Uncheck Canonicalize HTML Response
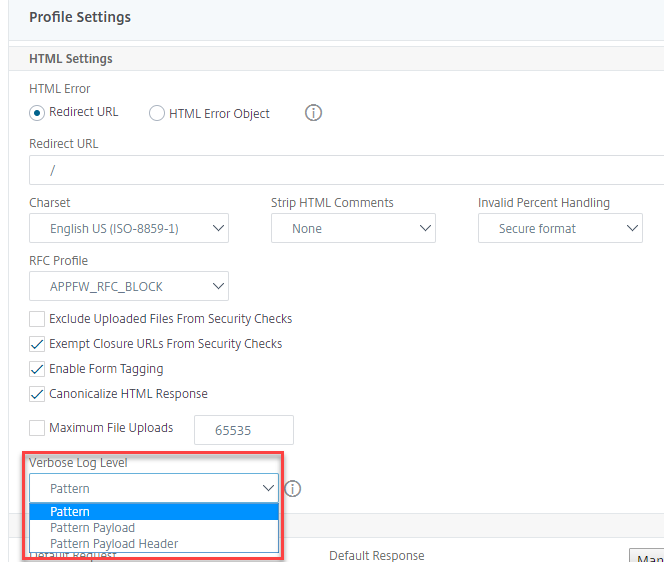 (37, 394)
